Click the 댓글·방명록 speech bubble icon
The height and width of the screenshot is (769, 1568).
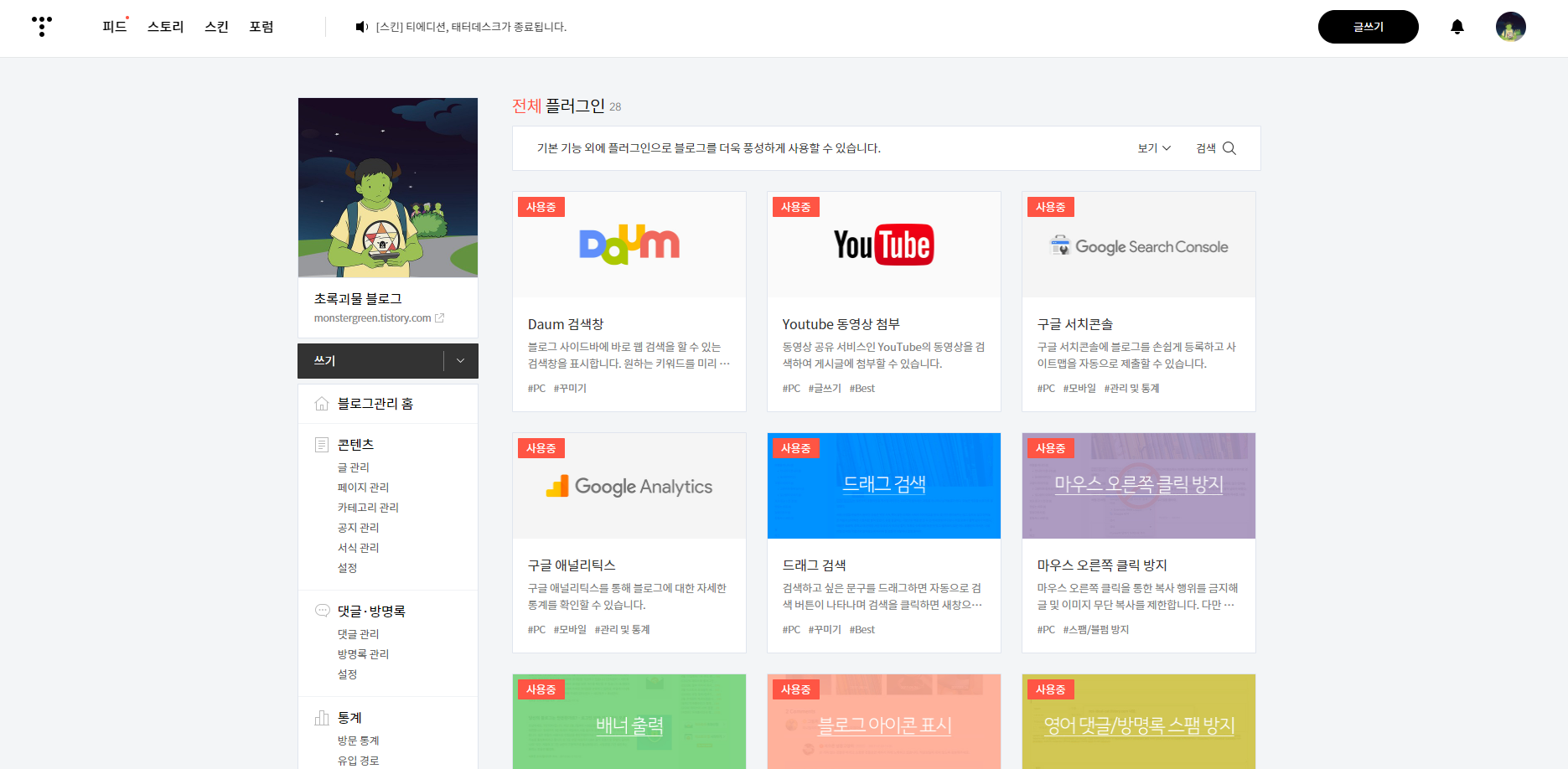point(322,611)
